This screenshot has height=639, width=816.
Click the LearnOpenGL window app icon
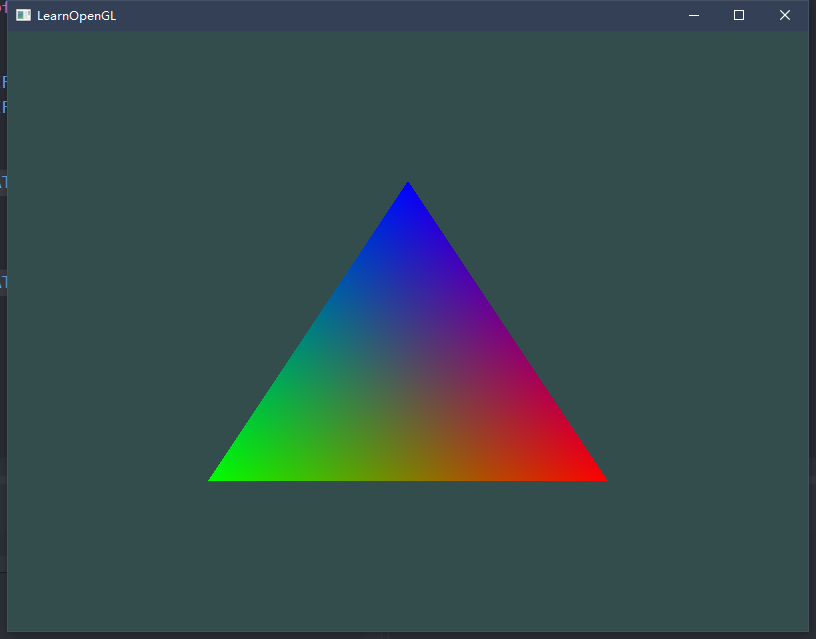[x=23, y=15]
